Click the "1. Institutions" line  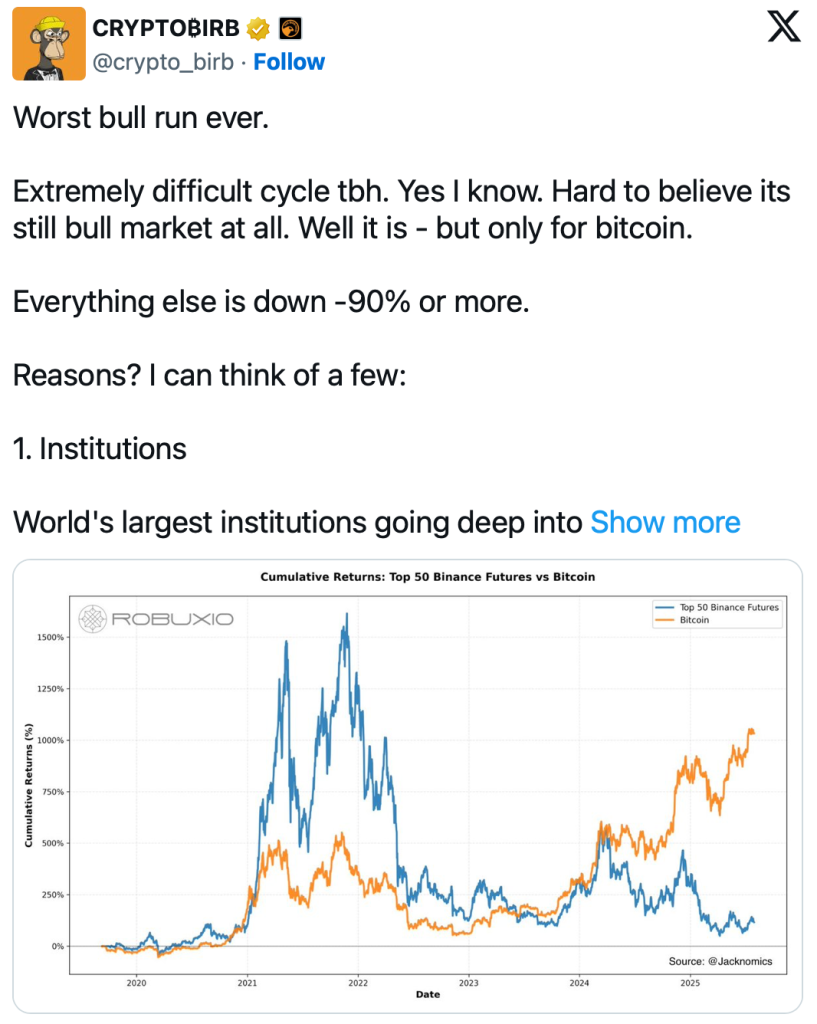pyautogui.click(x=99, y=449)
